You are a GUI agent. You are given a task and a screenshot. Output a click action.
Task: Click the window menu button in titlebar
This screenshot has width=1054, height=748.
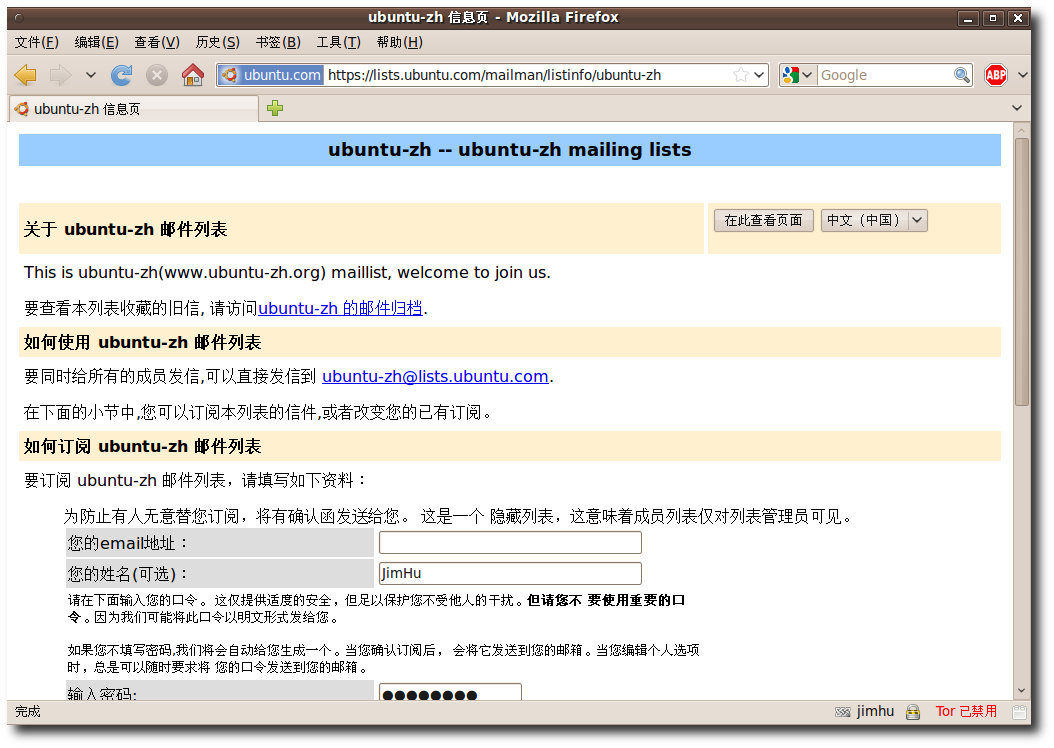coord(19,18)
